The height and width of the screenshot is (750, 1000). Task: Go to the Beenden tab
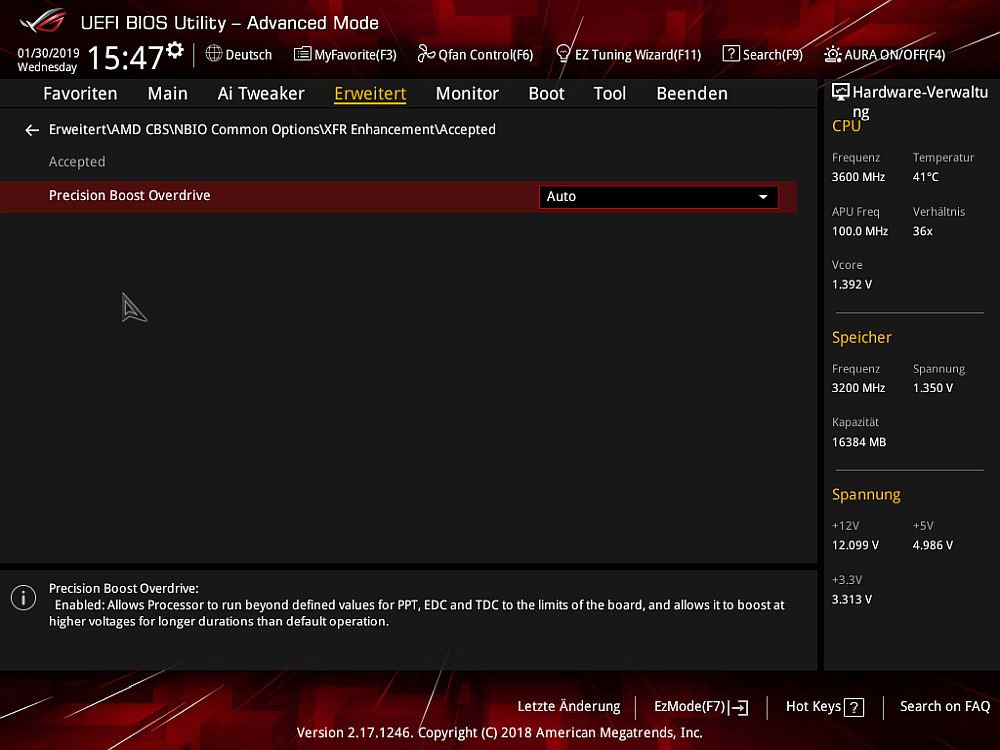click(x=692, y=94)
